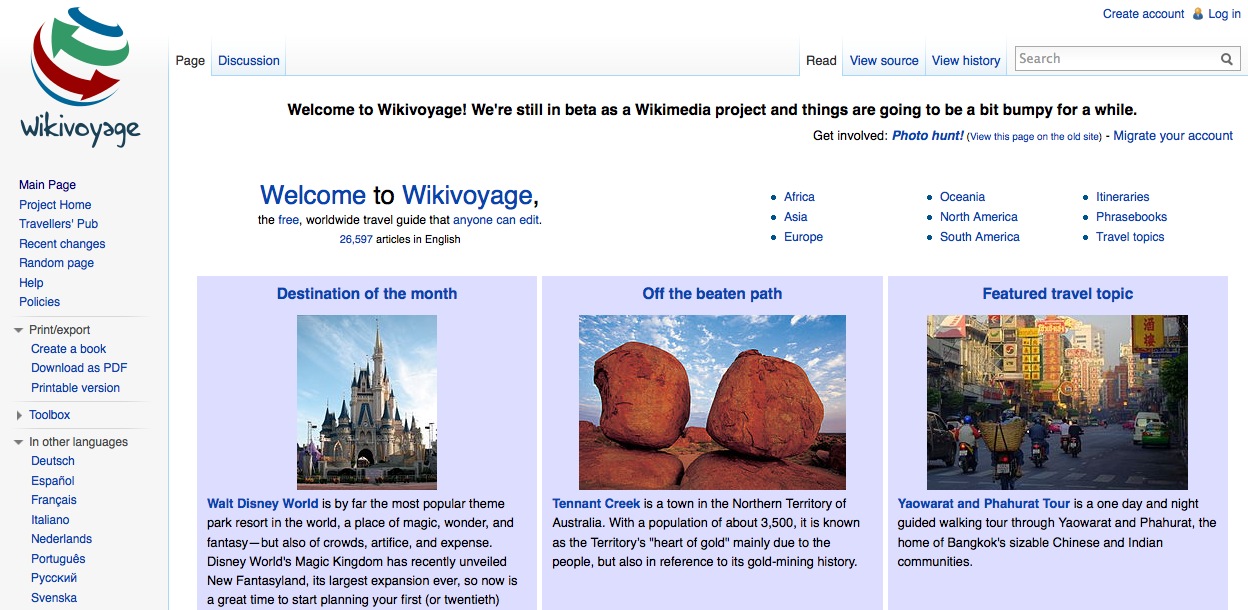Switch language to Deutsch
The height and width of the screenshot is (610, 1248).
click(x=53, y=461)
